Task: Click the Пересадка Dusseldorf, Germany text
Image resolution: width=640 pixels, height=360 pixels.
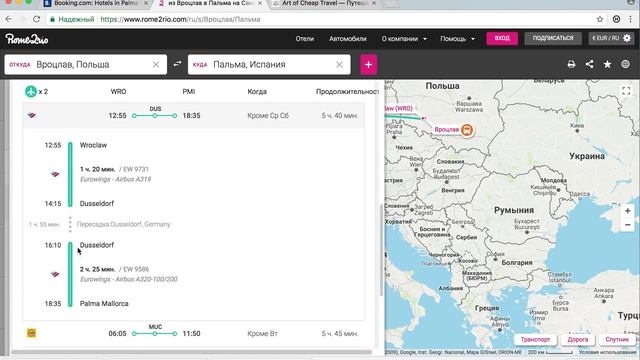Action: click(x=123, y=224)
